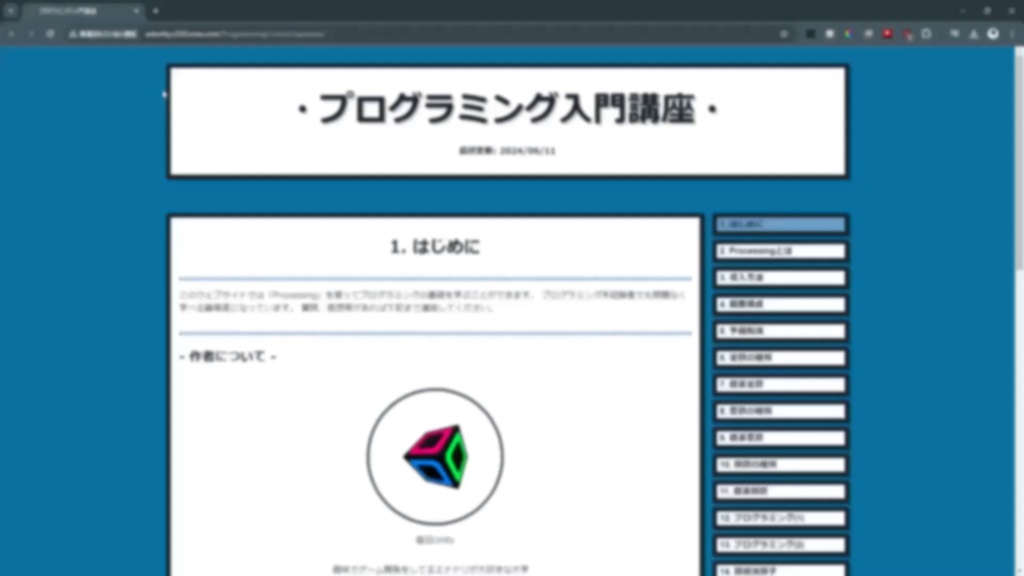Open sidebar chapter 1. はじめに
The image size is (1024, 576).
[x=780, y=225]
